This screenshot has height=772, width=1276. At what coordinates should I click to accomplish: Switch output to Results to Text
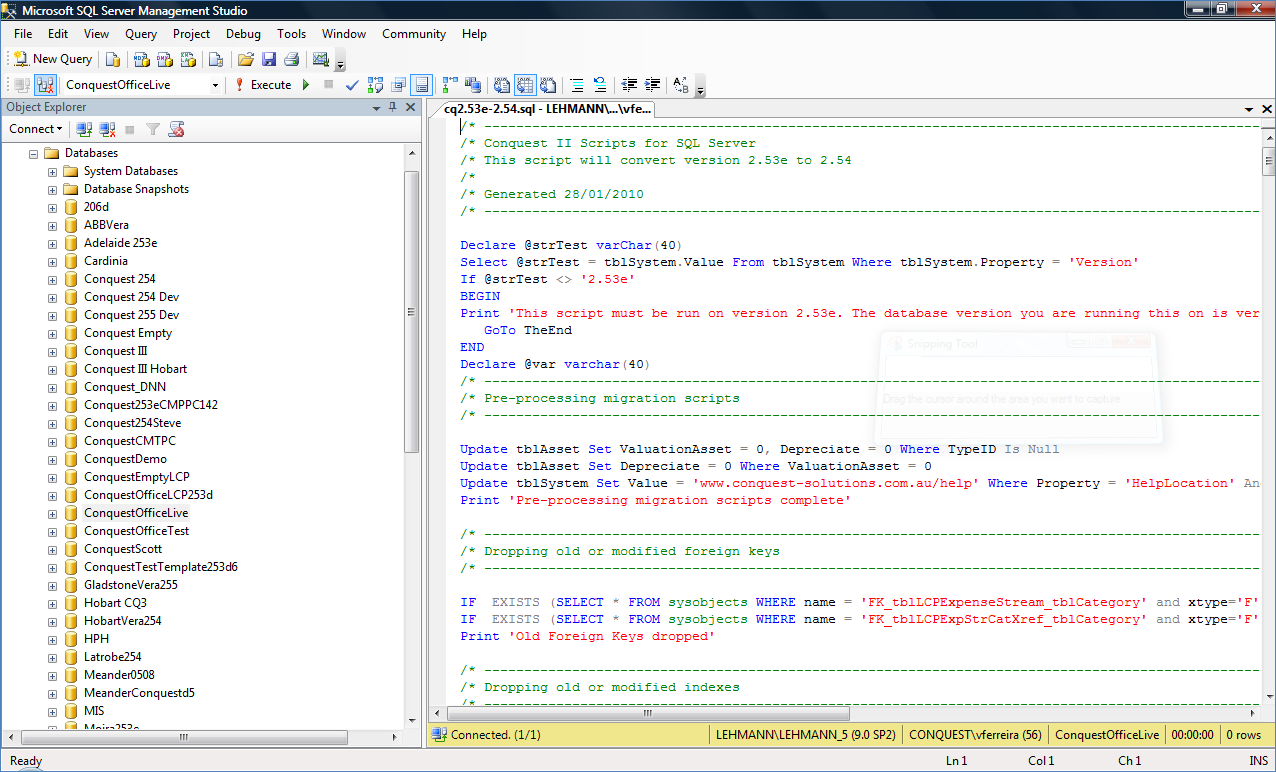coord(502,85)
